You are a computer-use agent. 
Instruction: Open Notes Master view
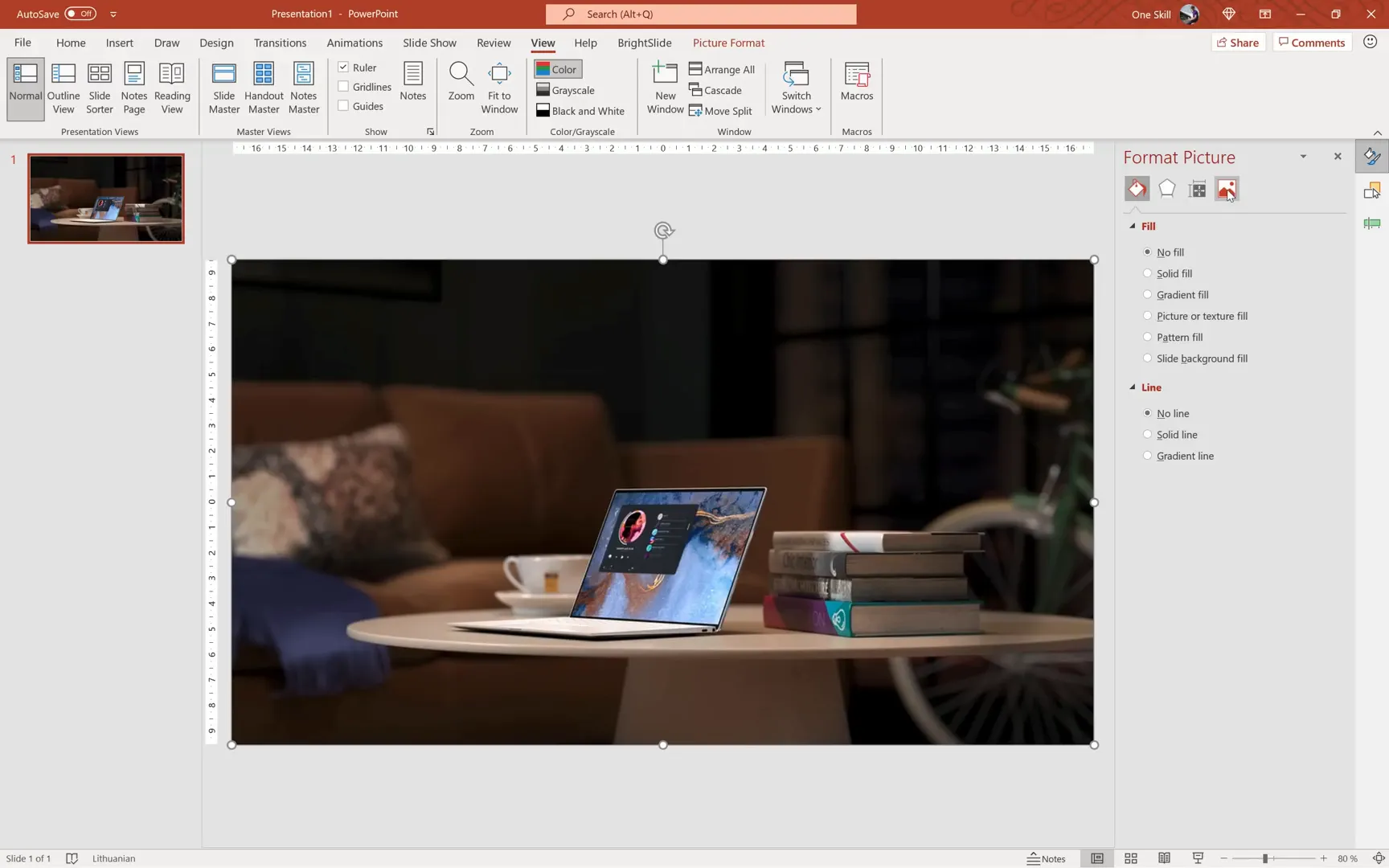303,88
